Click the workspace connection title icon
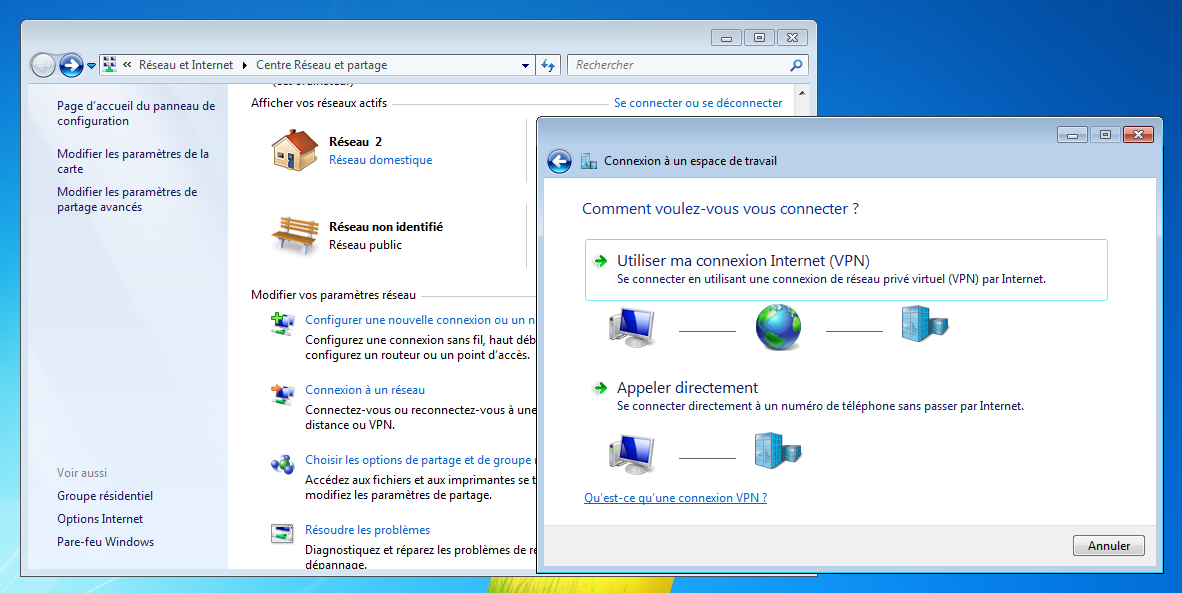Viewport: 1182px width, 593px height. (589, 160)
